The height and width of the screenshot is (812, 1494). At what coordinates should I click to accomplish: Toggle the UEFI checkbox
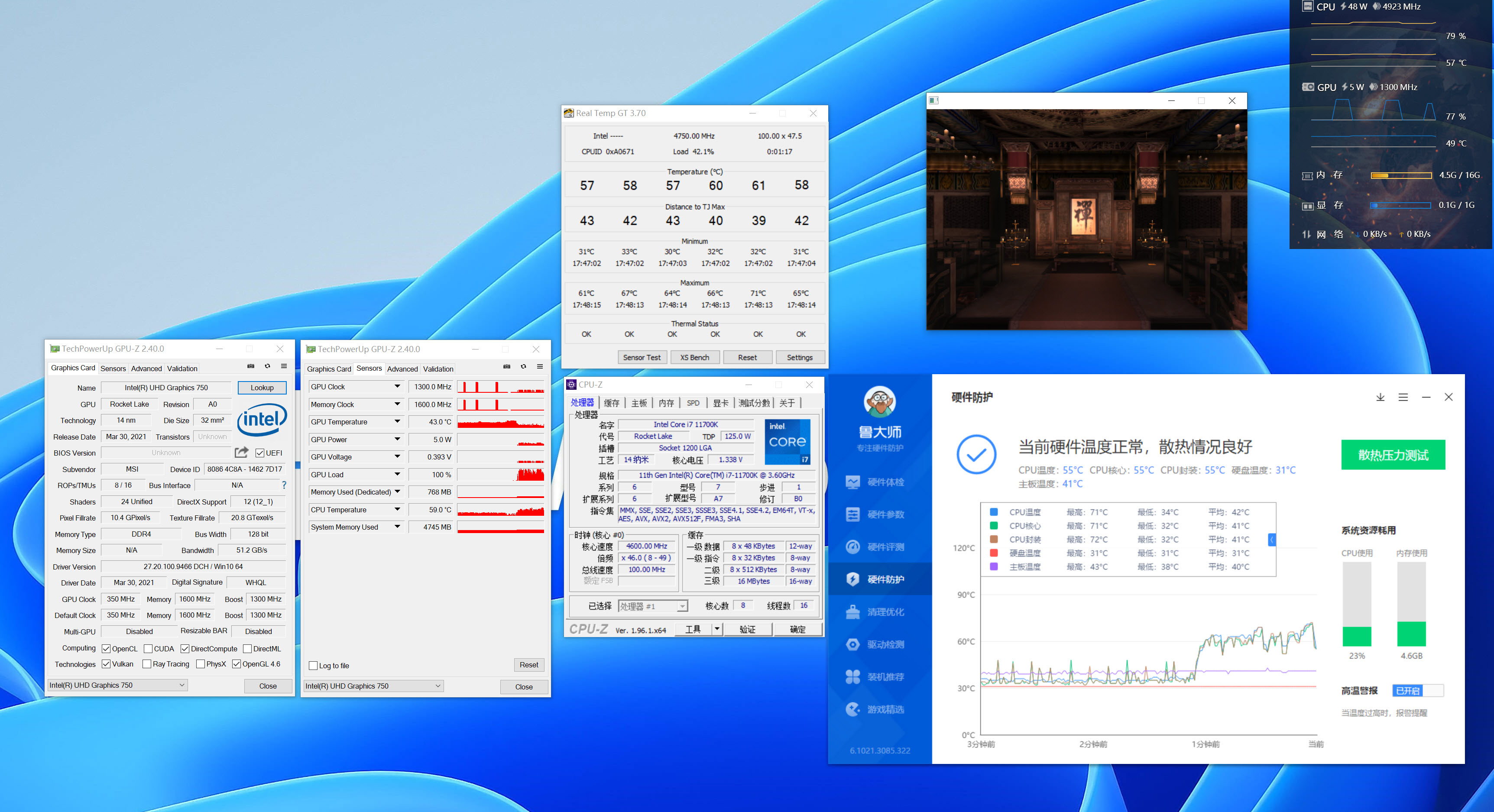pos(260,453)
